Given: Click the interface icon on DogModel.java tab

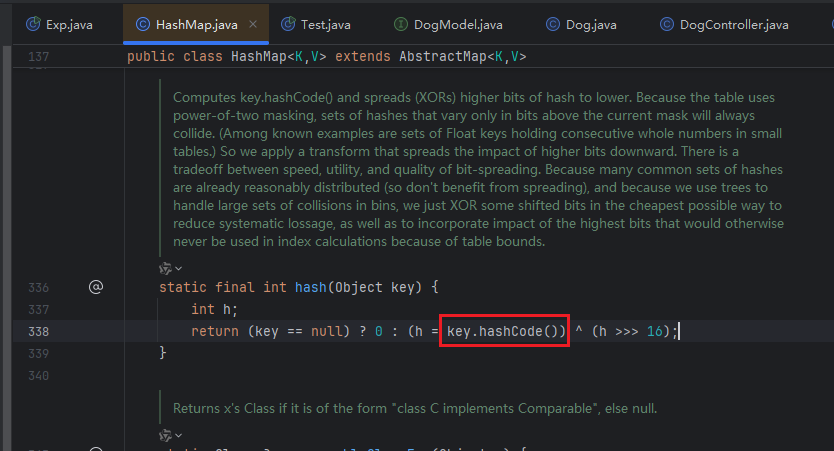Looking at the screenshot, I should point(401,23).
